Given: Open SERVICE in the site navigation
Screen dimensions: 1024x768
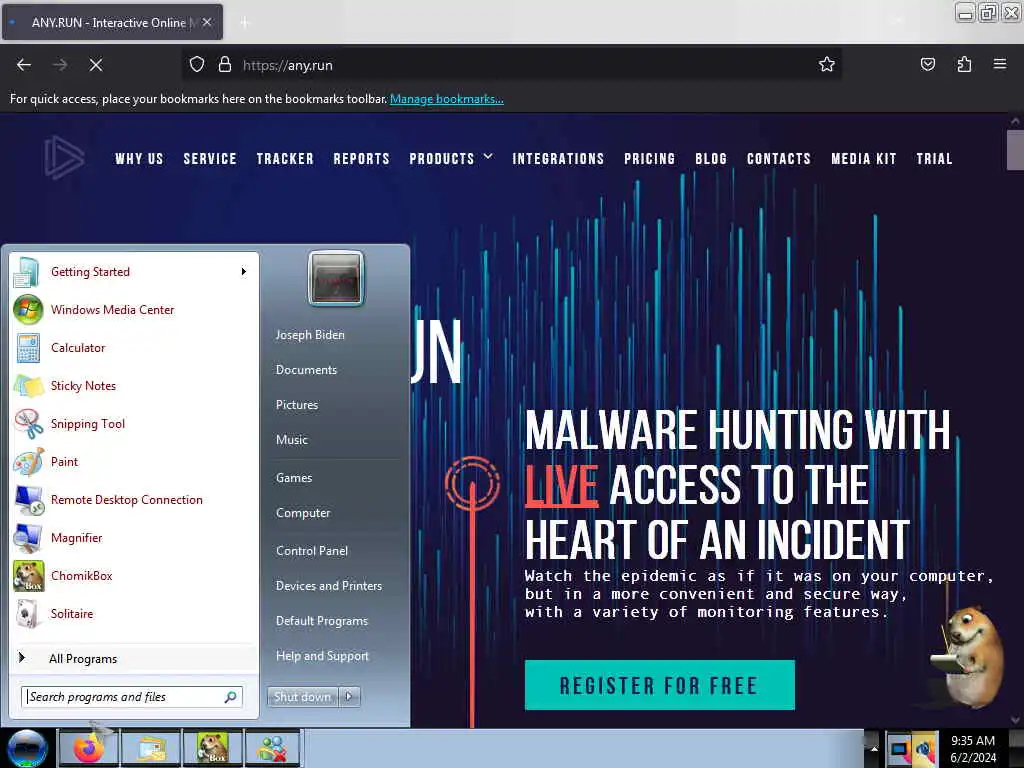Looking at the screenshot, I should (x=210, y=159).
